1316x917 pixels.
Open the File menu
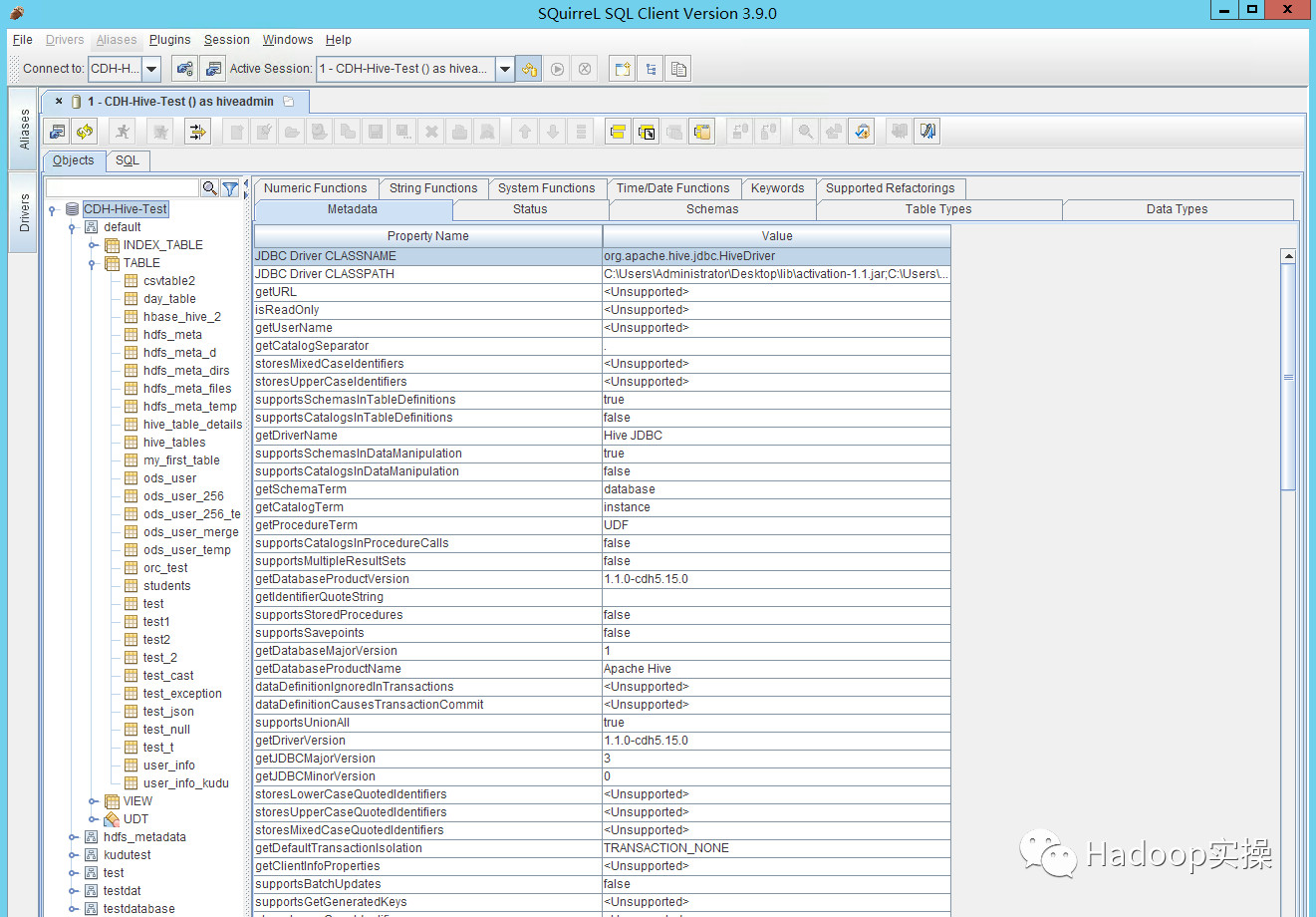click(x=22, y=40)
